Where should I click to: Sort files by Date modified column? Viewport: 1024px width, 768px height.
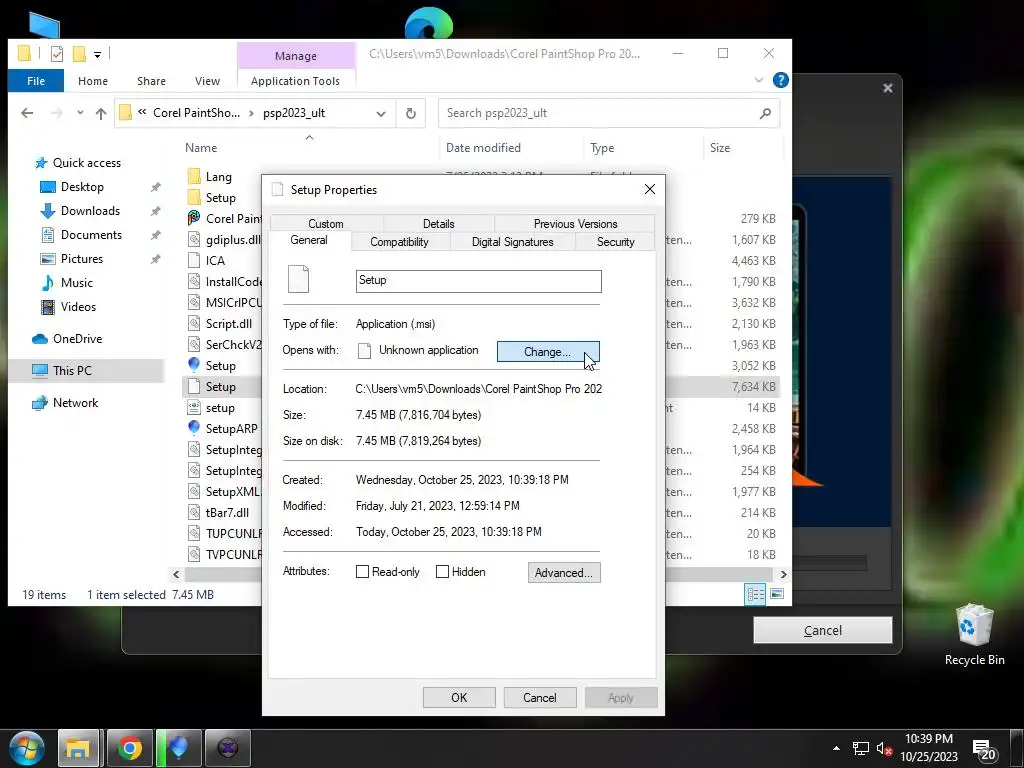click(483, 148)
